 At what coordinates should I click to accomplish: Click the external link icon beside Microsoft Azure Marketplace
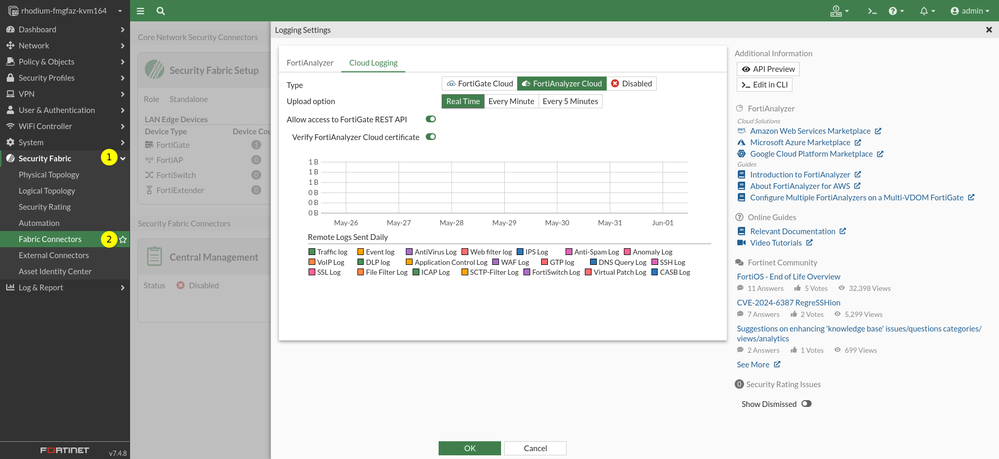858,143
